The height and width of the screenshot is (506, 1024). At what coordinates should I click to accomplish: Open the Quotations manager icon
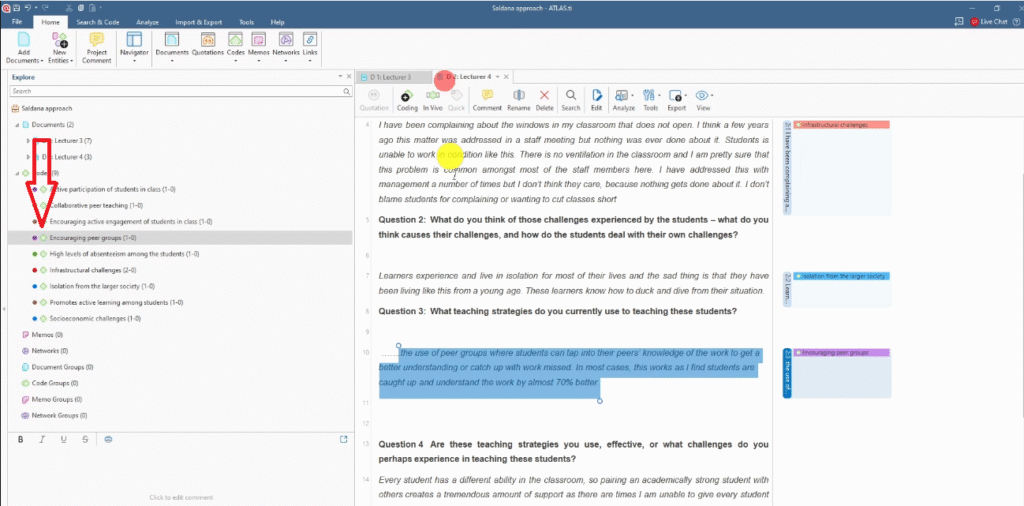[x=208, y=40]
